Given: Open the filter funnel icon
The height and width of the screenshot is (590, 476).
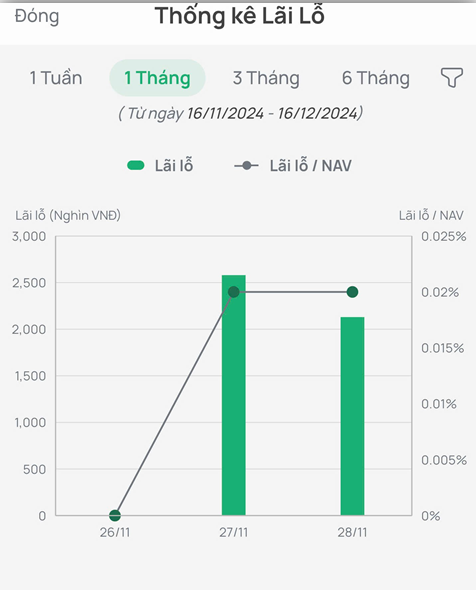Looking at the screenshot, I should (452, 78).
